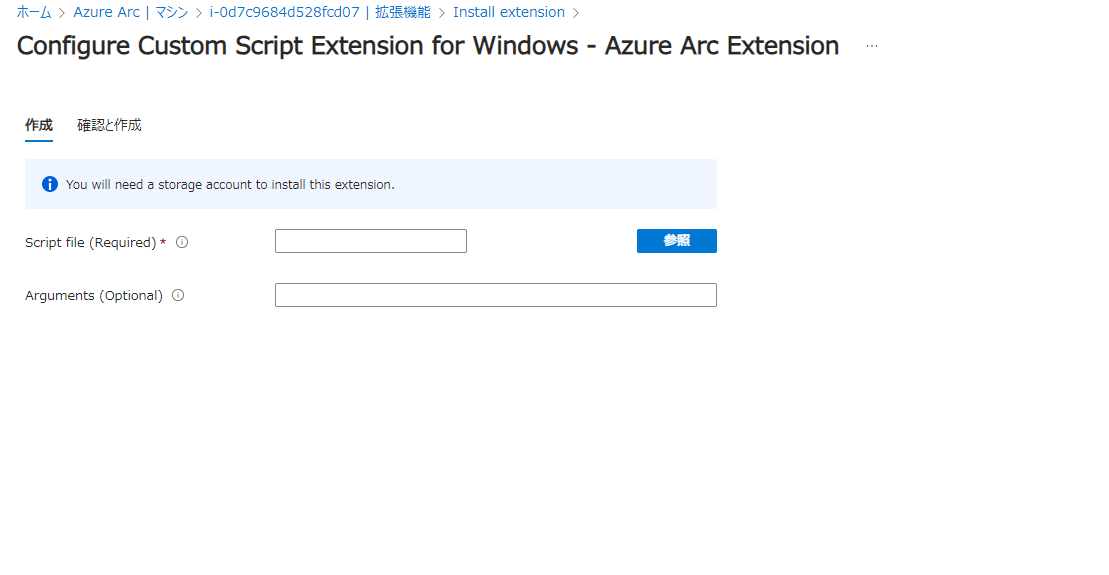
Task: Focus the Arguments input field
Action: (496, 295)
